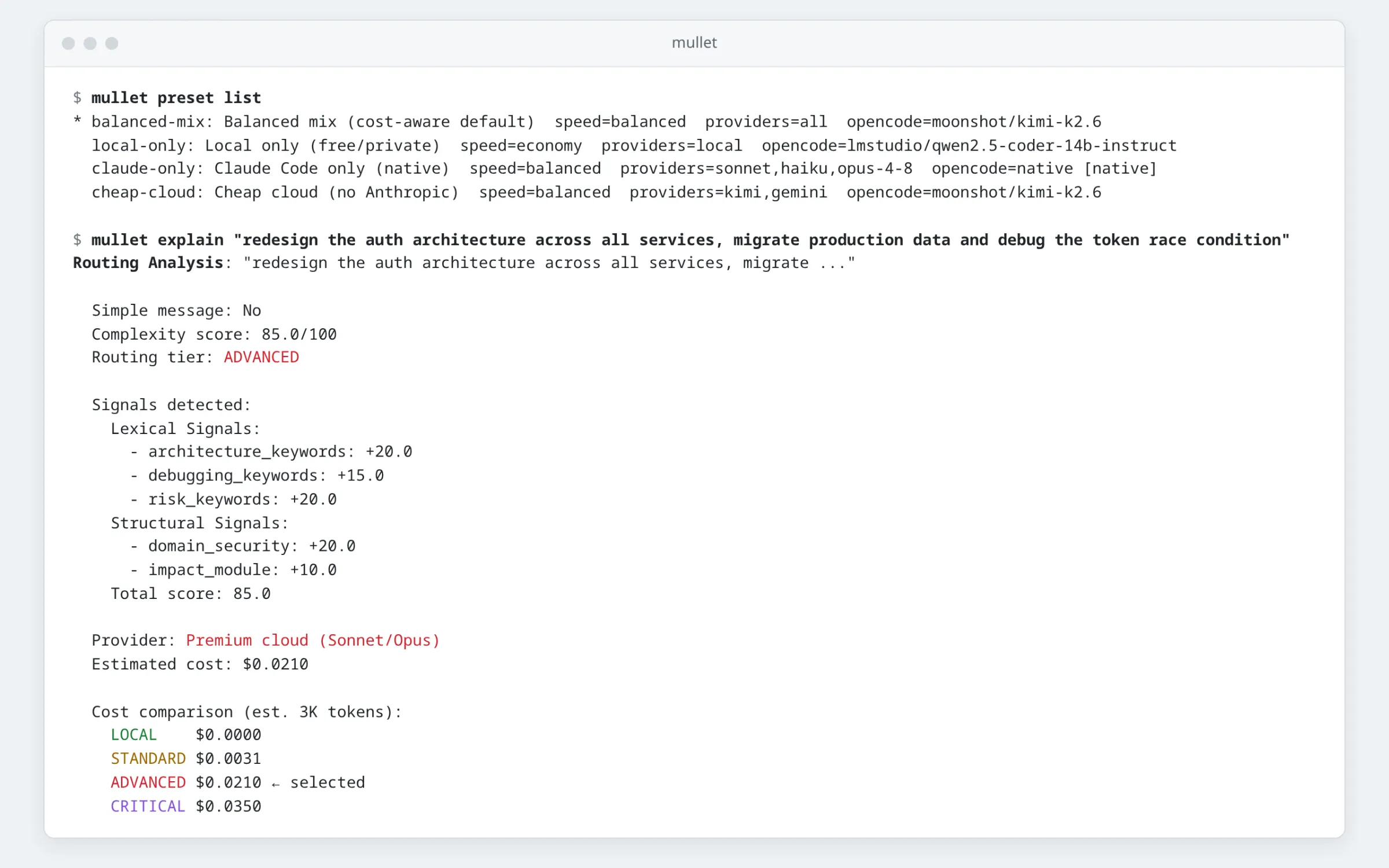
Task: Click the red close window dot
Action: (x=68, y=43)
